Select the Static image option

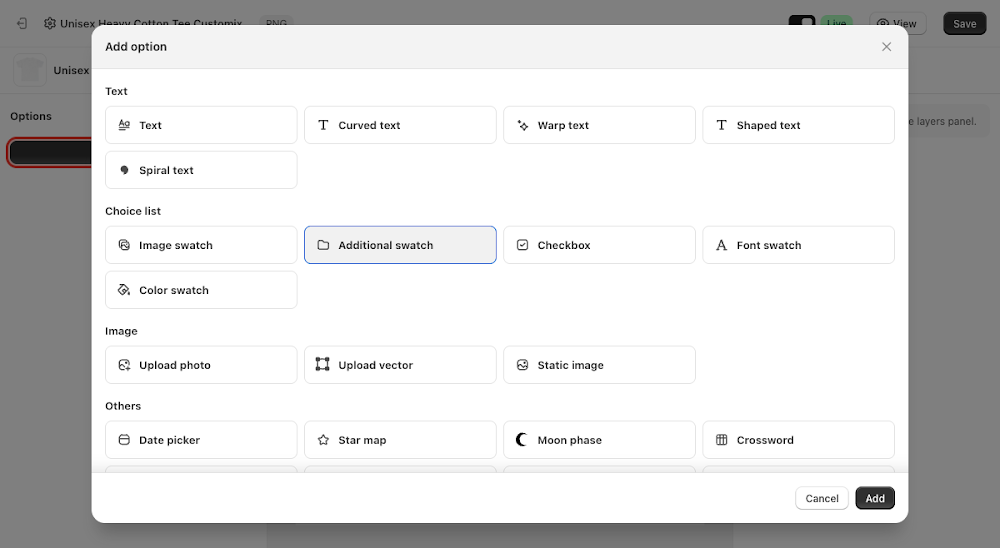tap(599, 365)
